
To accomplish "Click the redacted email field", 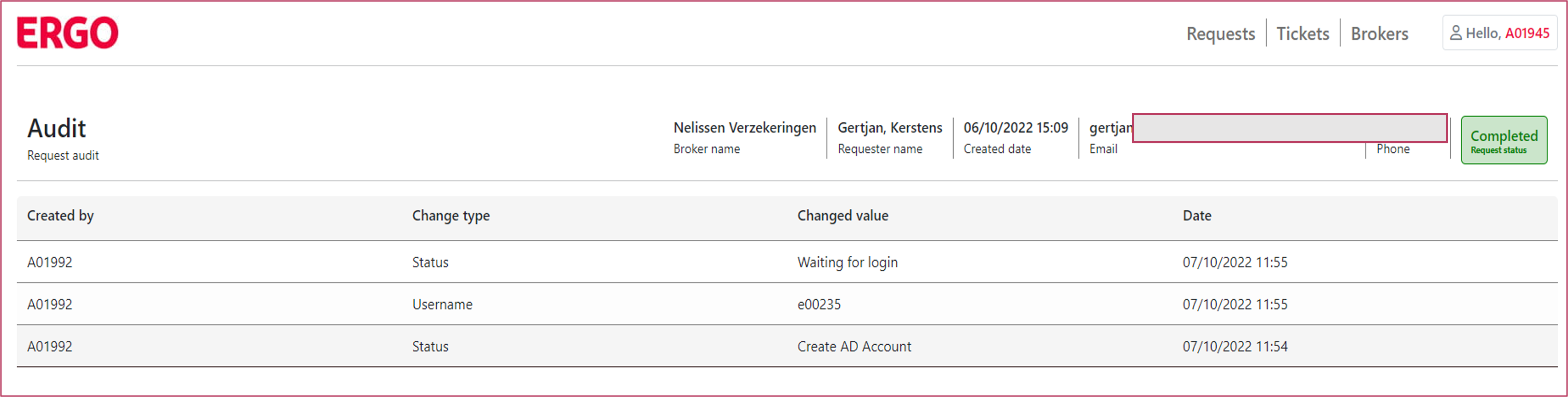I will point(1289,128).
